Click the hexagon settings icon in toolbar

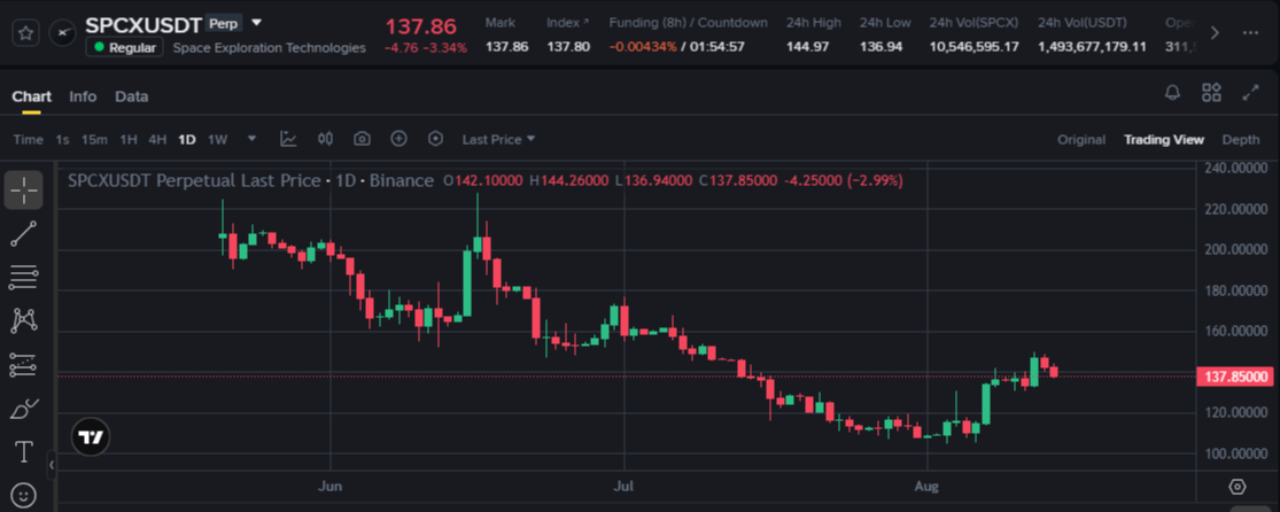click(435, 139)
